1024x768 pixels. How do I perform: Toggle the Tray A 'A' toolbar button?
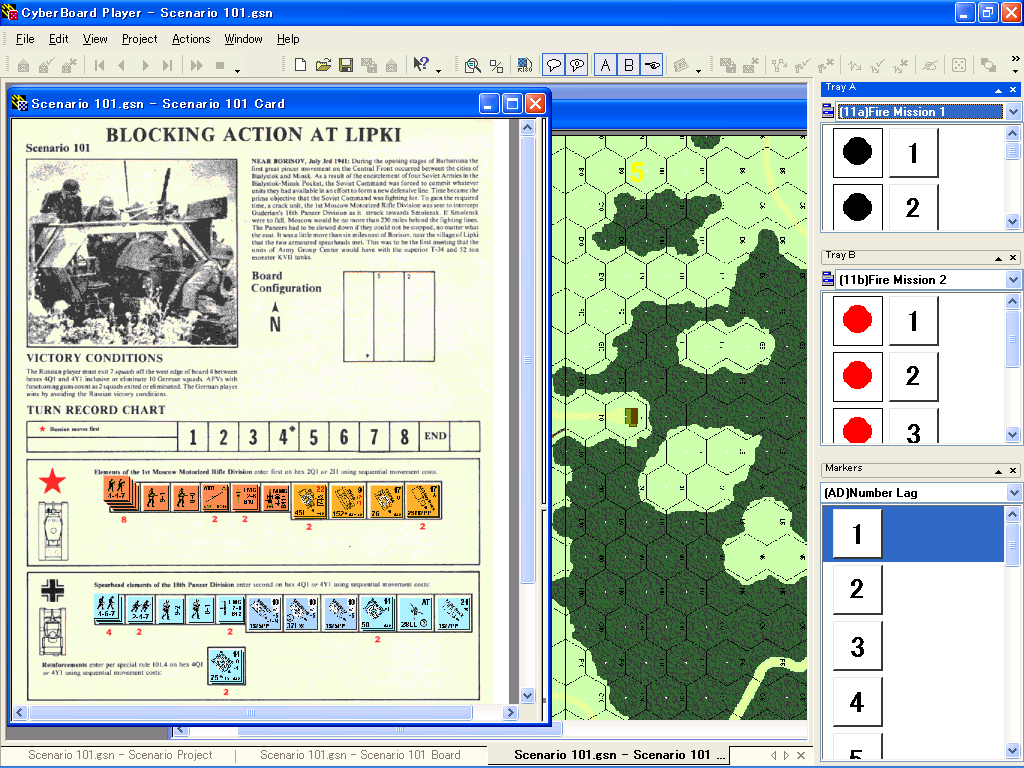coord(605,65)
